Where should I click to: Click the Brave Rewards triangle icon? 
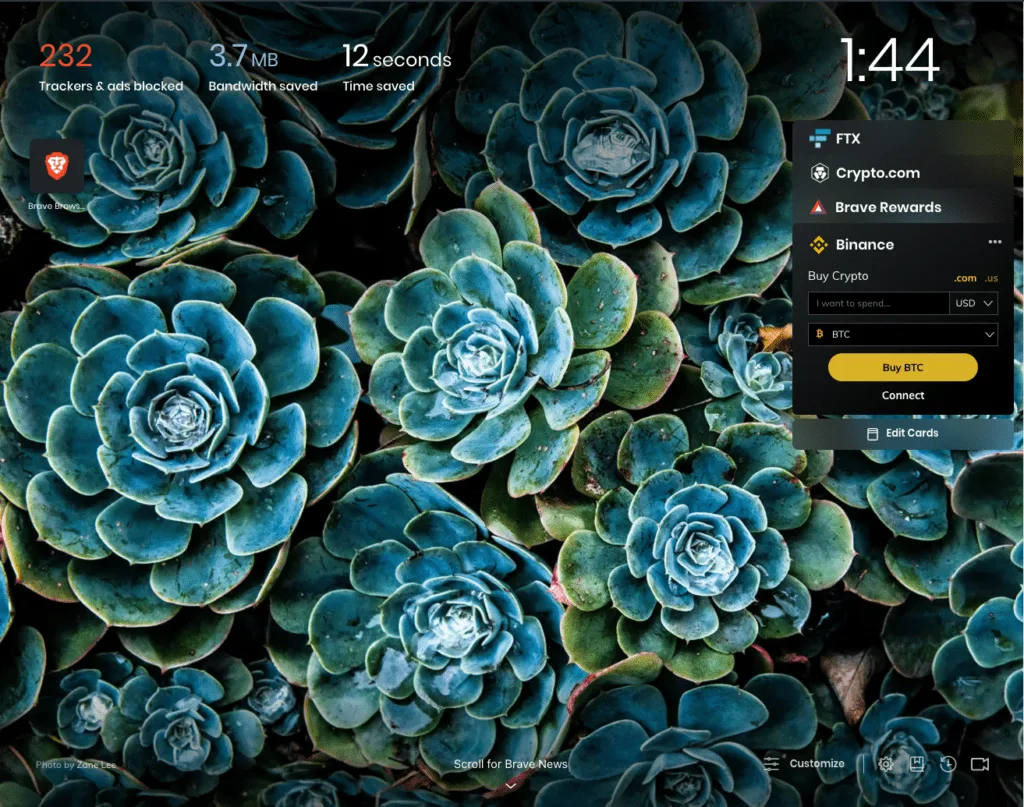818,208
